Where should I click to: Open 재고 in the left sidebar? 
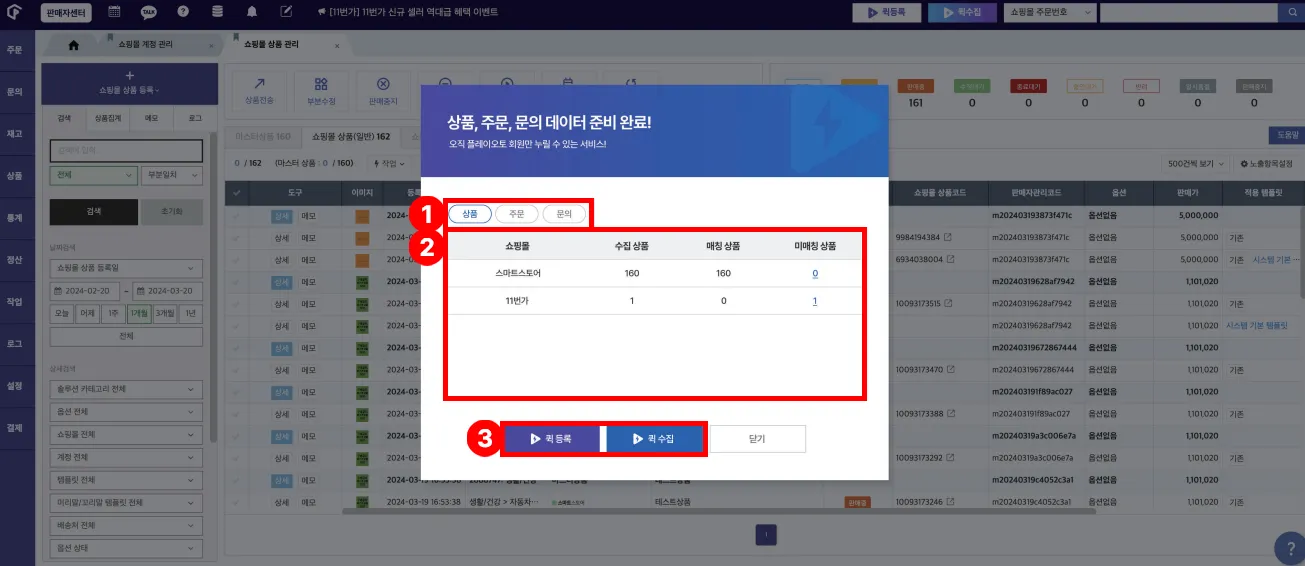(14, 133)
